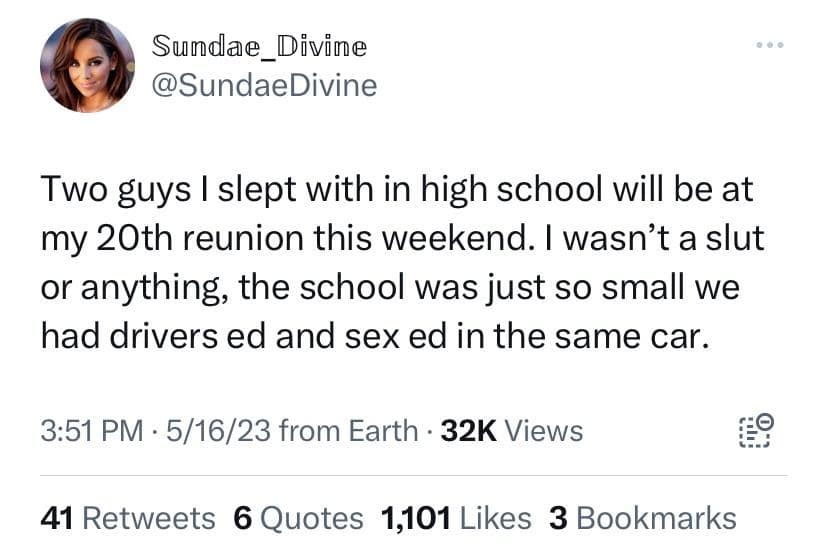
Task: Click the number 6 before Quotes
Action: [x=241, y=517]
